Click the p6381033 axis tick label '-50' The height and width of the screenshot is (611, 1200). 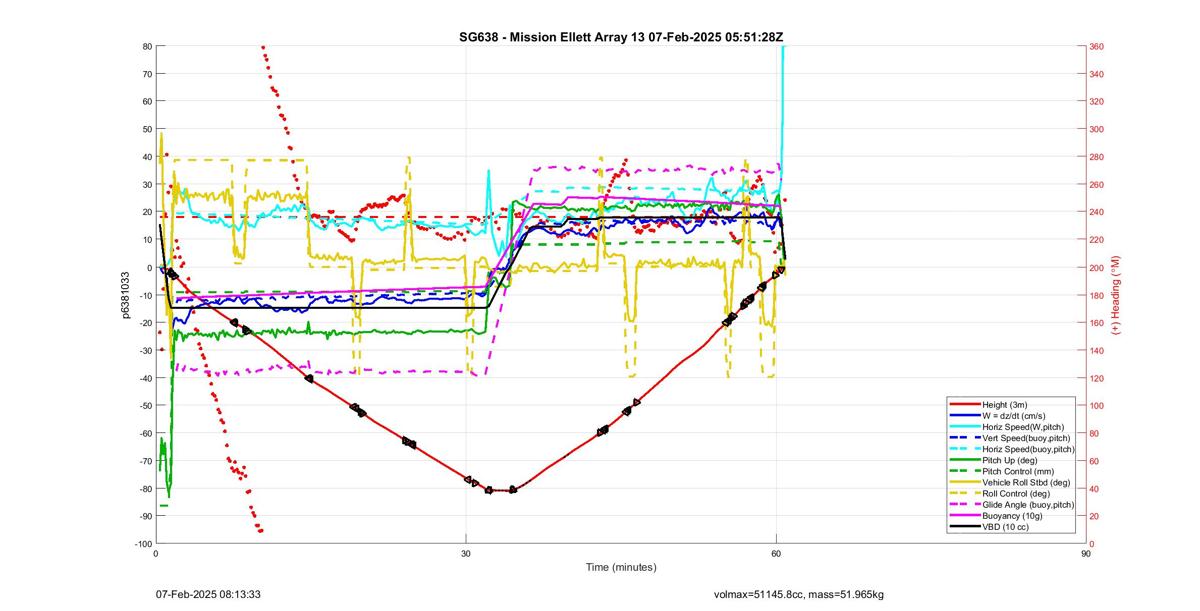pos(144,405)
